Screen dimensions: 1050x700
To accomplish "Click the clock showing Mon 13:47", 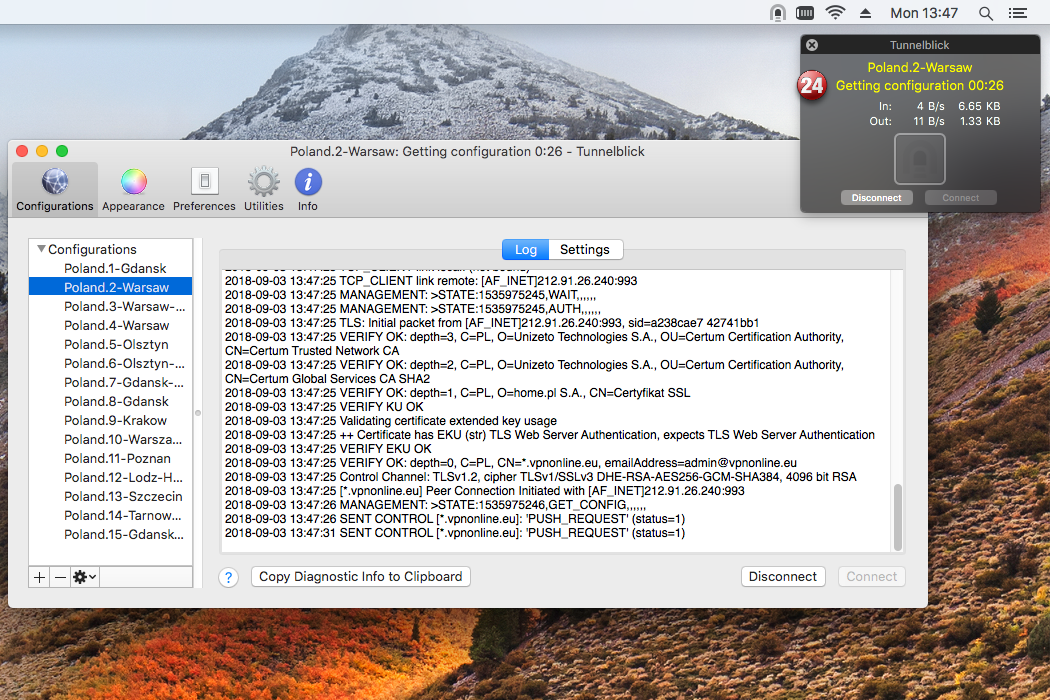I will [x=923, y=13].
